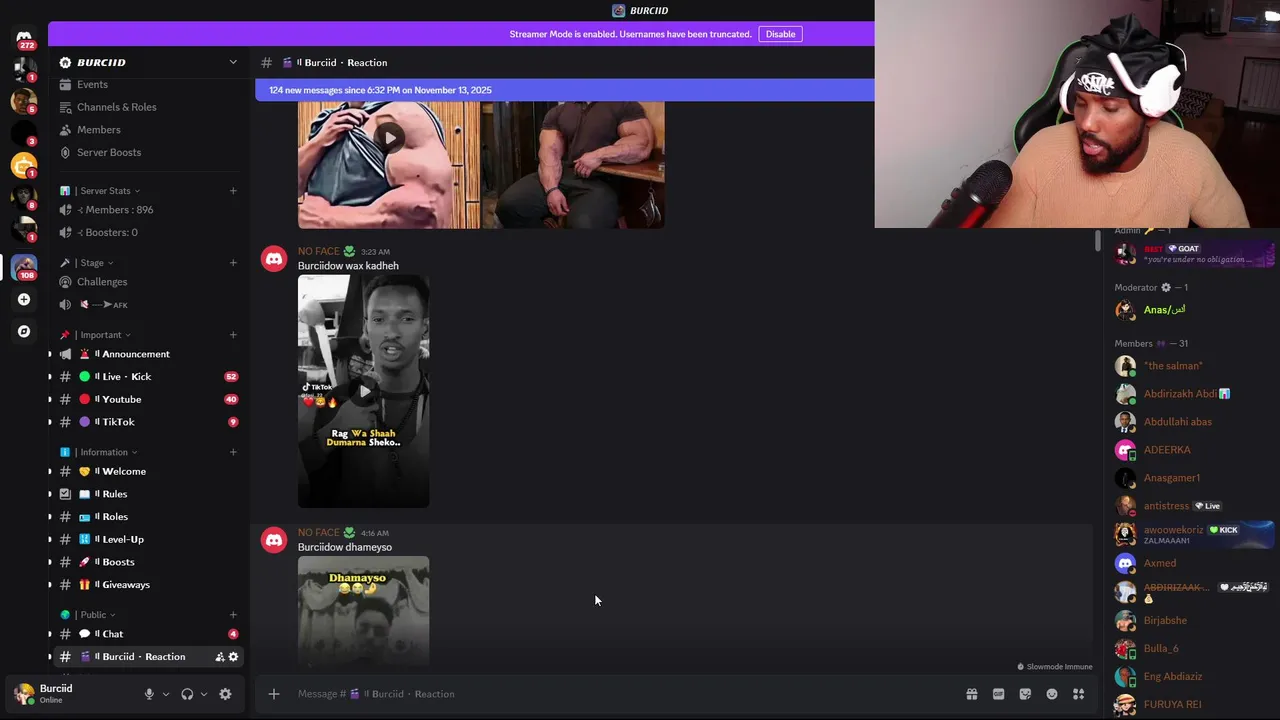This screenshot has height=720, width=1280.
Task: Open the Roles channel
Action: pos(150,517)
